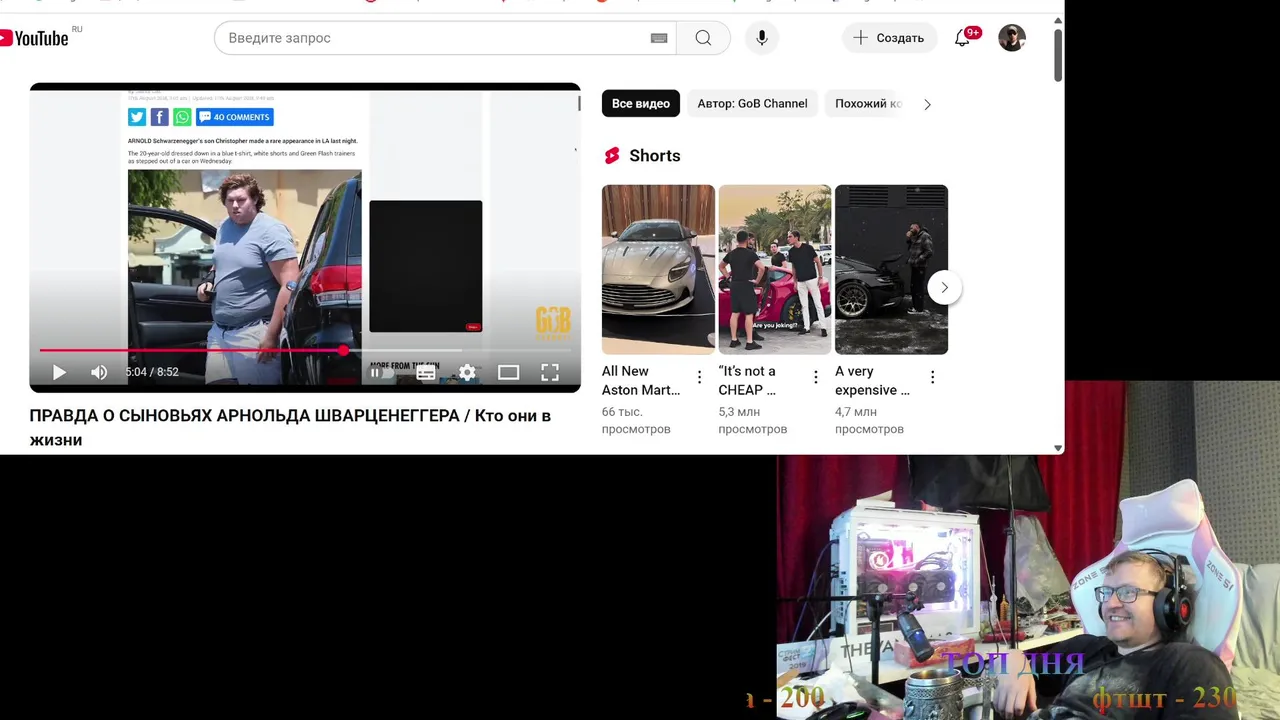Enter fullscreen mode in the player
This screenshot has height=720, width=1280.
[550, 372]
